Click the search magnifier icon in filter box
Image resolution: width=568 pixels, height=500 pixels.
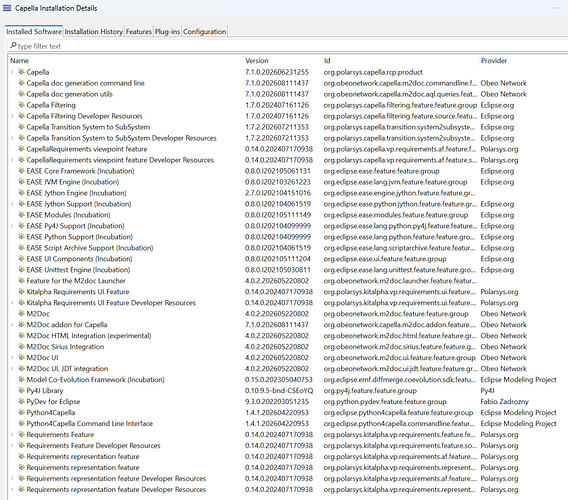click(13, 46)
